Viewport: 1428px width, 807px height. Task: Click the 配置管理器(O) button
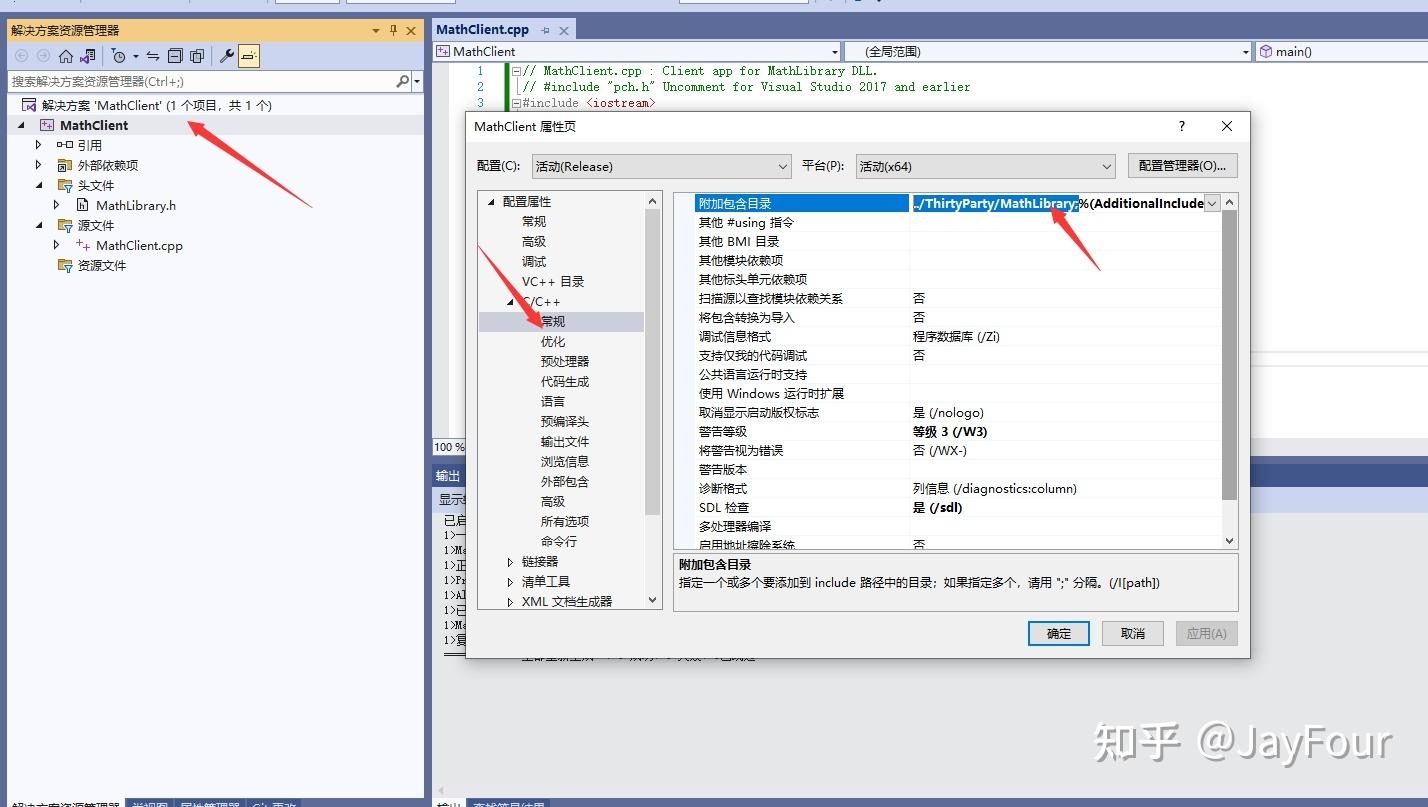coord(1181,165)
